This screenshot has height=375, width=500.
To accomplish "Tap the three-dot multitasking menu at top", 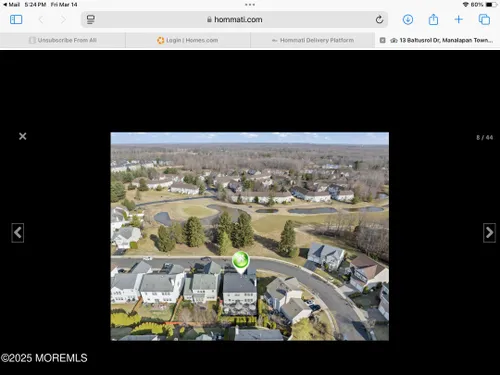I will pyautogui.click(x=250, y=5).
